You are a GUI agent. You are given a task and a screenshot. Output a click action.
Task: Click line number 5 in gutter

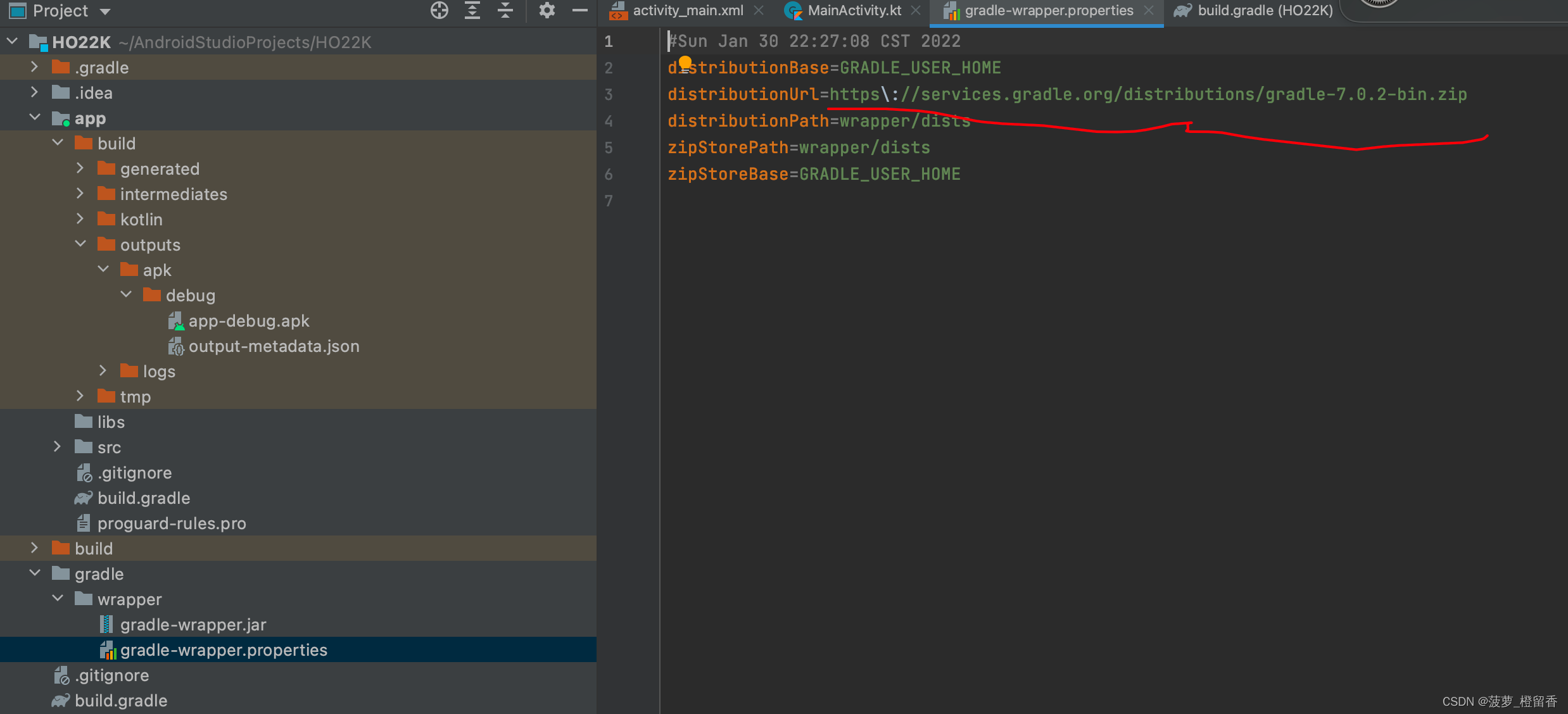(x=609, y=147)
